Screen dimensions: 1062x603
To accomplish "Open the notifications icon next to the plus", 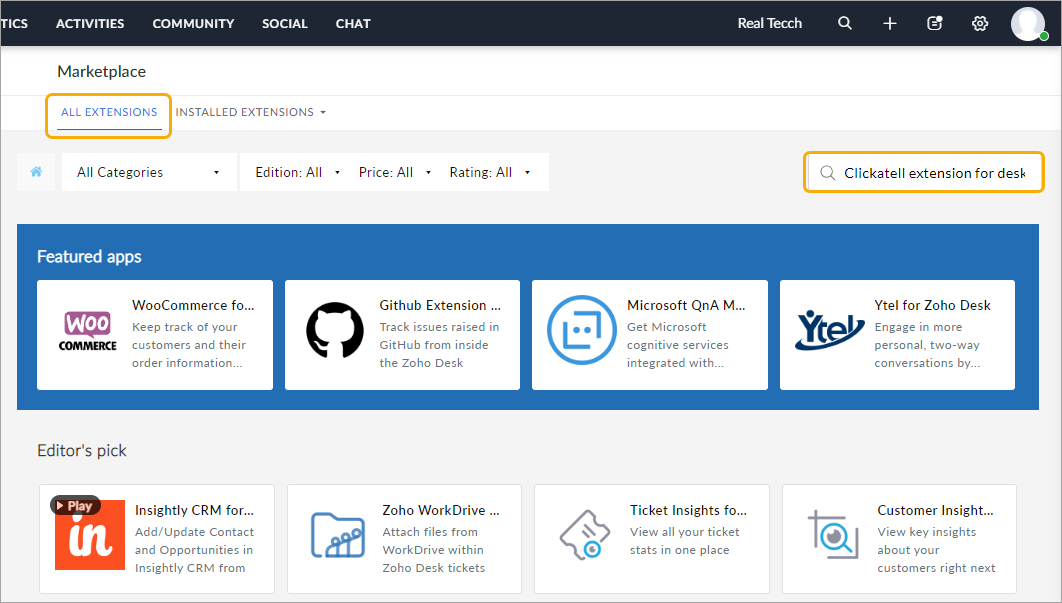I will [935, 23].
